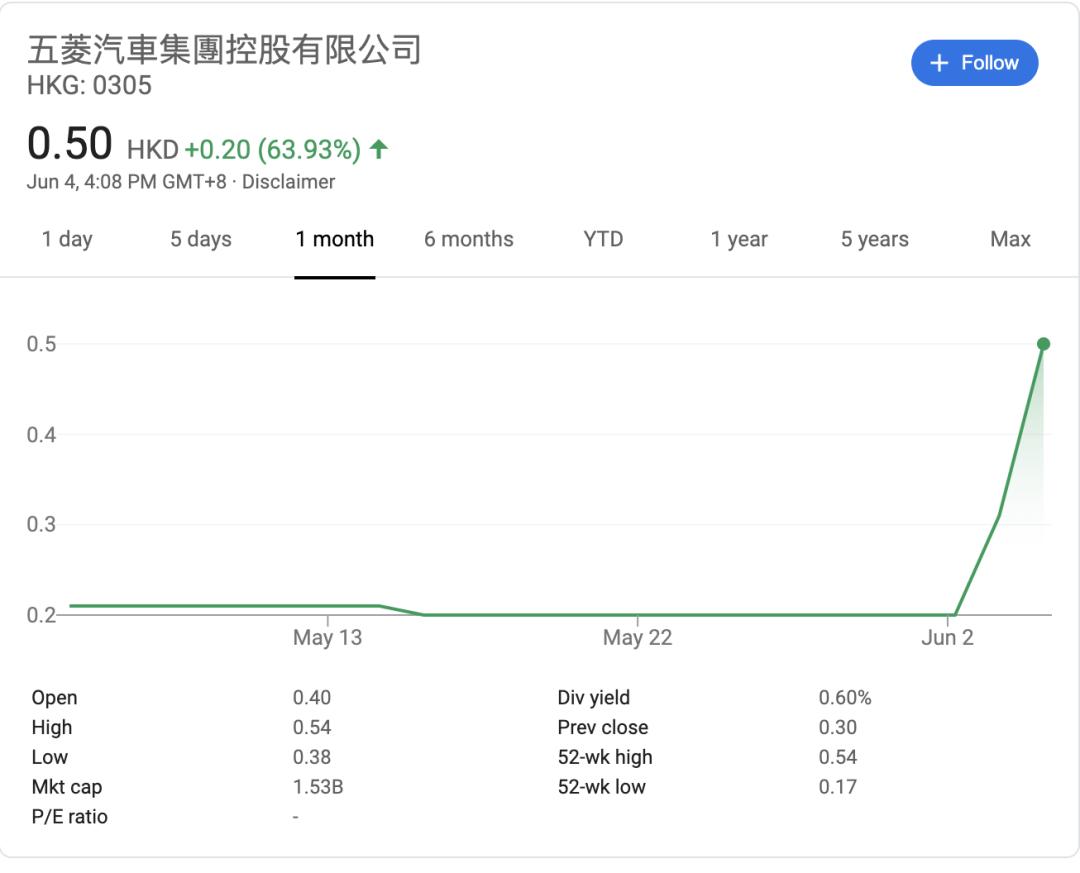The image size is (1080, 873).
Task: View the 5 years chart
Action: 874,239
